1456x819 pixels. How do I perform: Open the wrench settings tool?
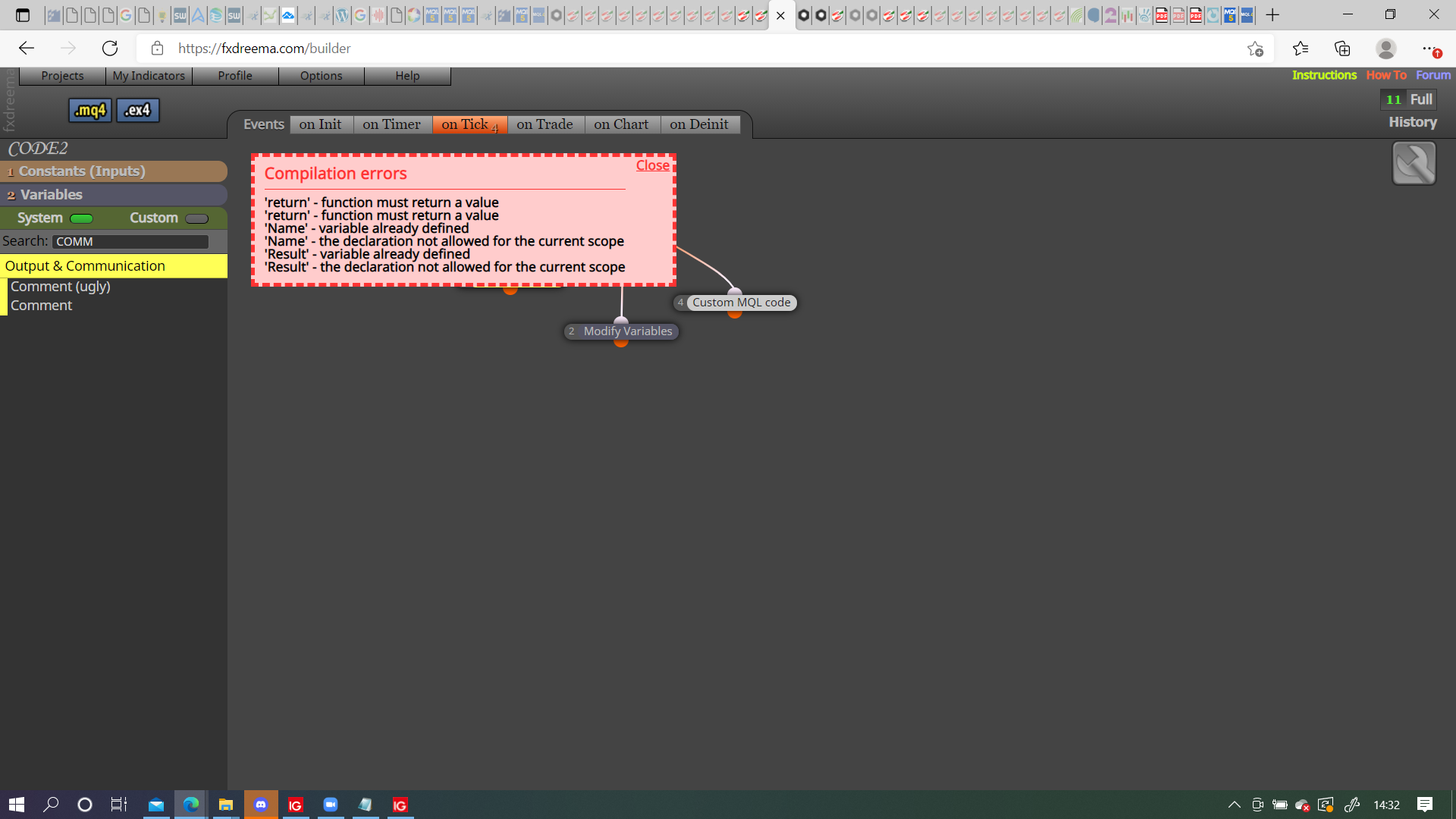(1414, 163)
